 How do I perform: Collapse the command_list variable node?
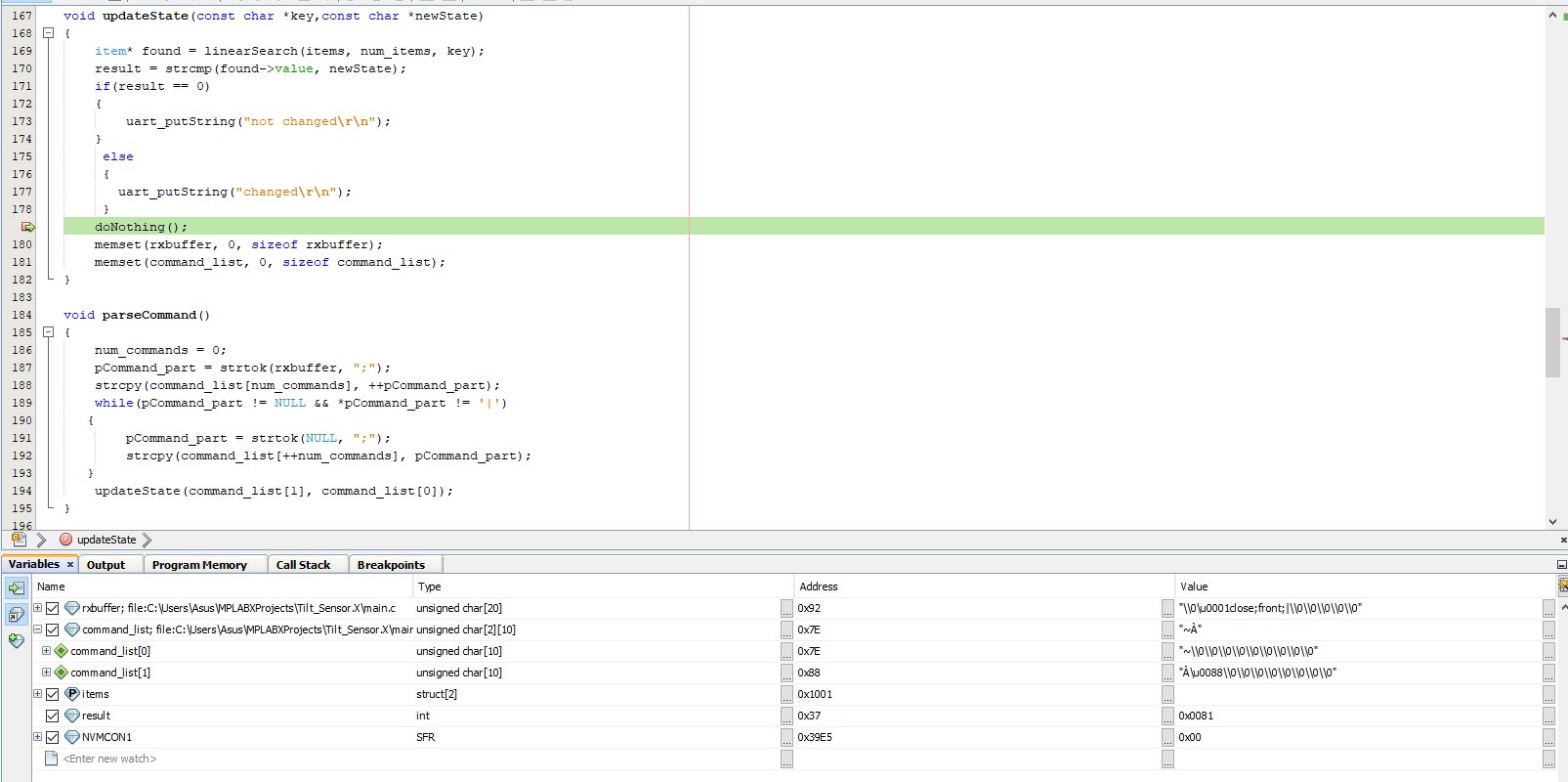pos(38,630)
